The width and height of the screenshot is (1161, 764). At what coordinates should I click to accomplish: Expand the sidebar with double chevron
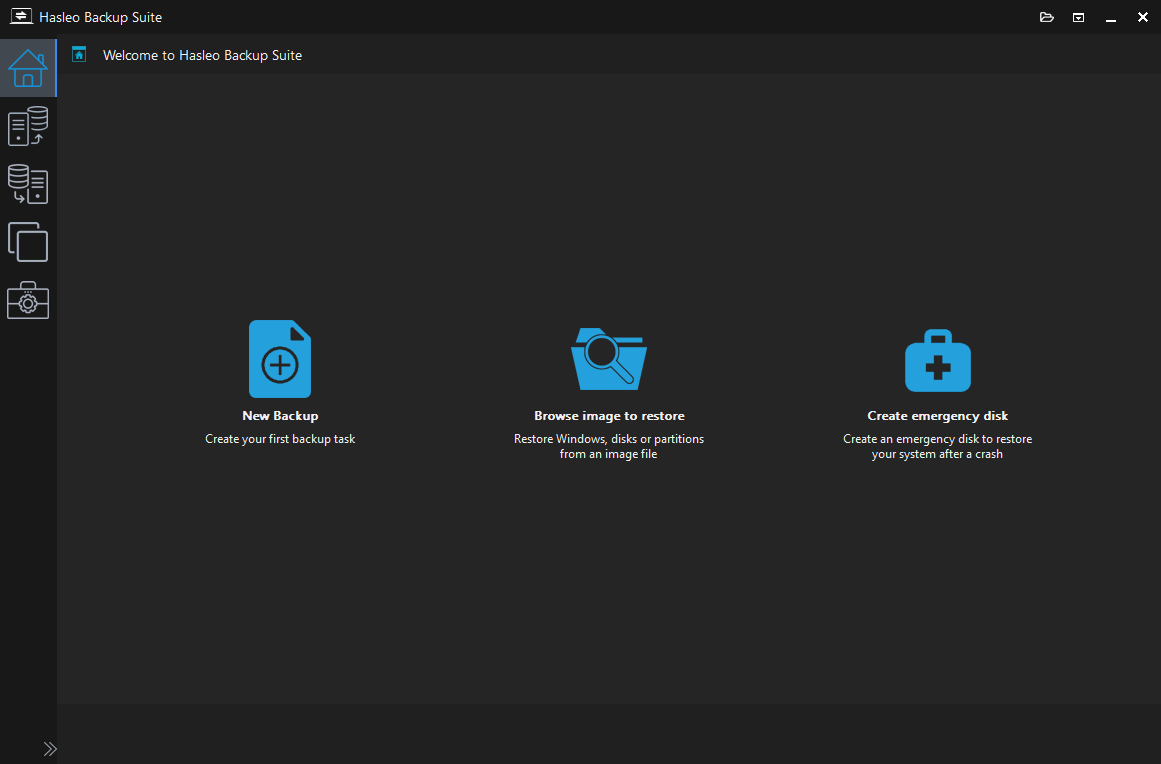click(x=50, y=748)
